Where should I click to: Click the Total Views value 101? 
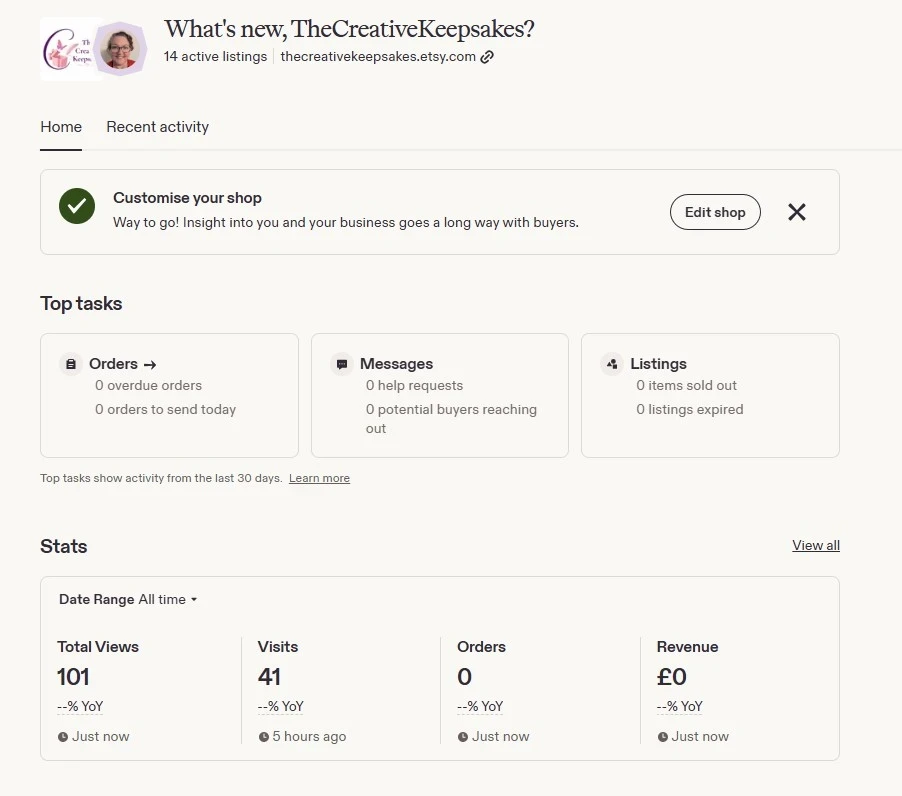tap(73, 677)
